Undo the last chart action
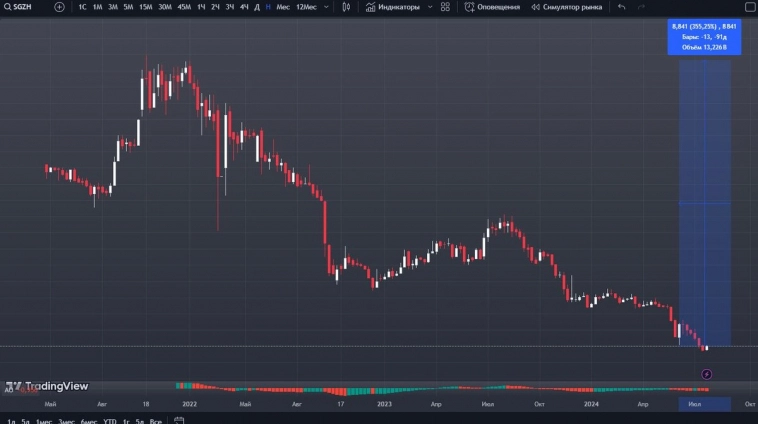 coord(622,7)
